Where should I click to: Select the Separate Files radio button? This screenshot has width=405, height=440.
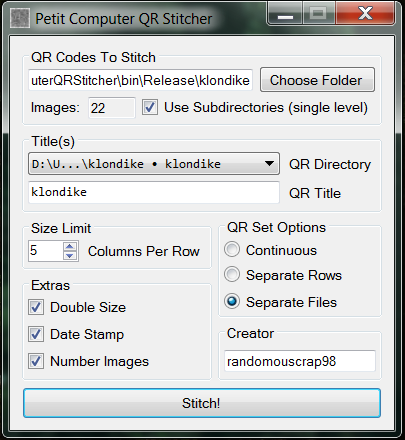click(232, 301)
